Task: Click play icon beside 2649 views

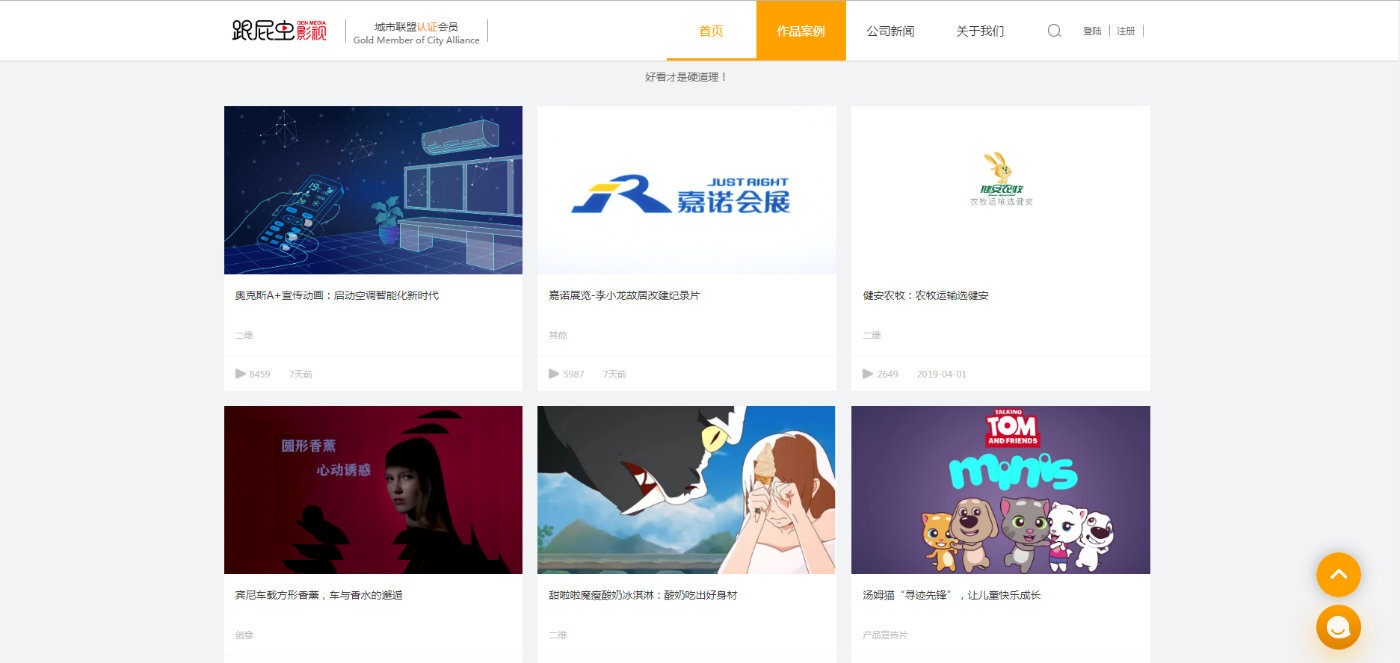Action: point(868,374)
